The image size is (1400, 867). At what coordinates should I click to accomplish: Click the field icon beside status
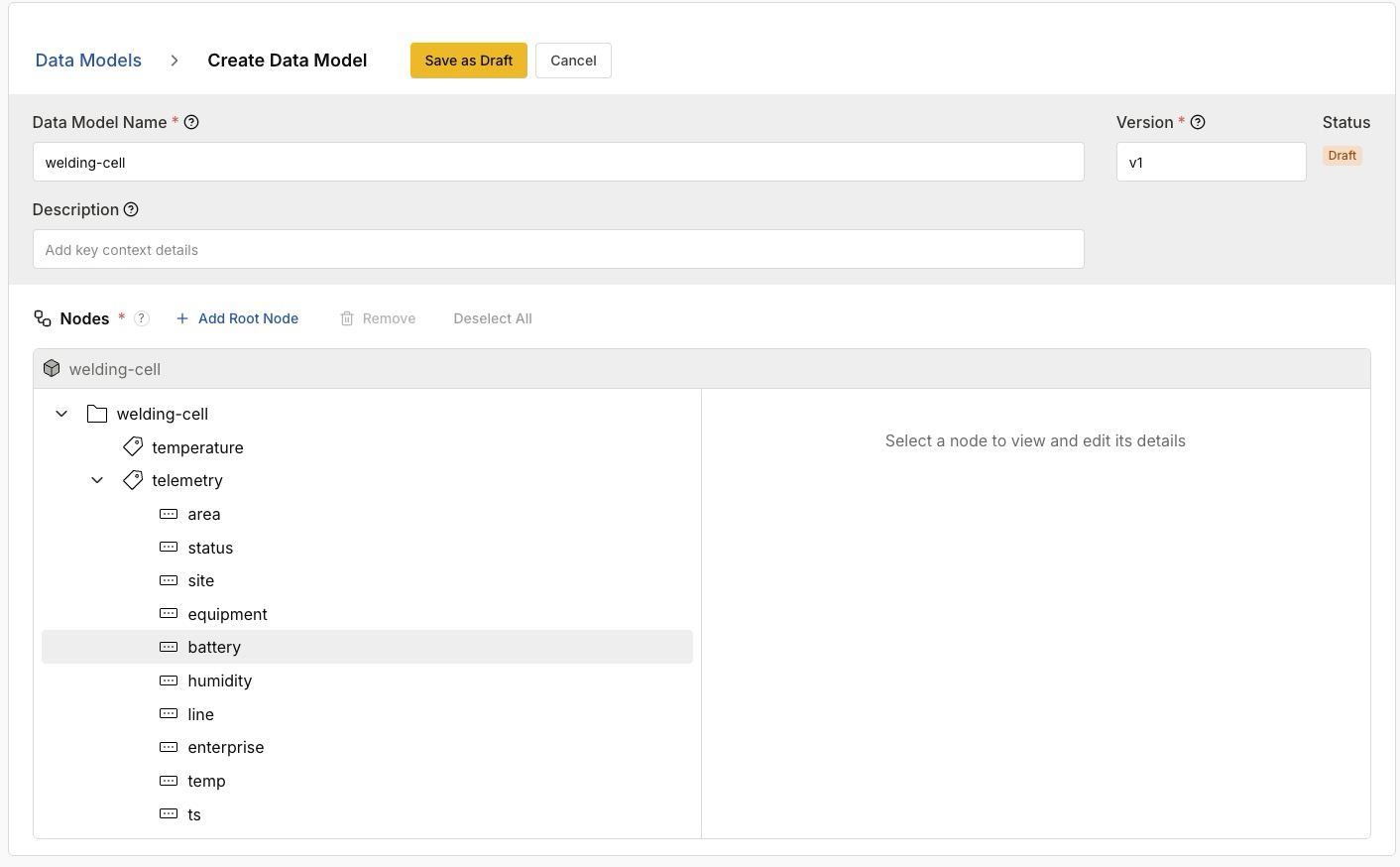pyautogui.click(x=169, y=548)
